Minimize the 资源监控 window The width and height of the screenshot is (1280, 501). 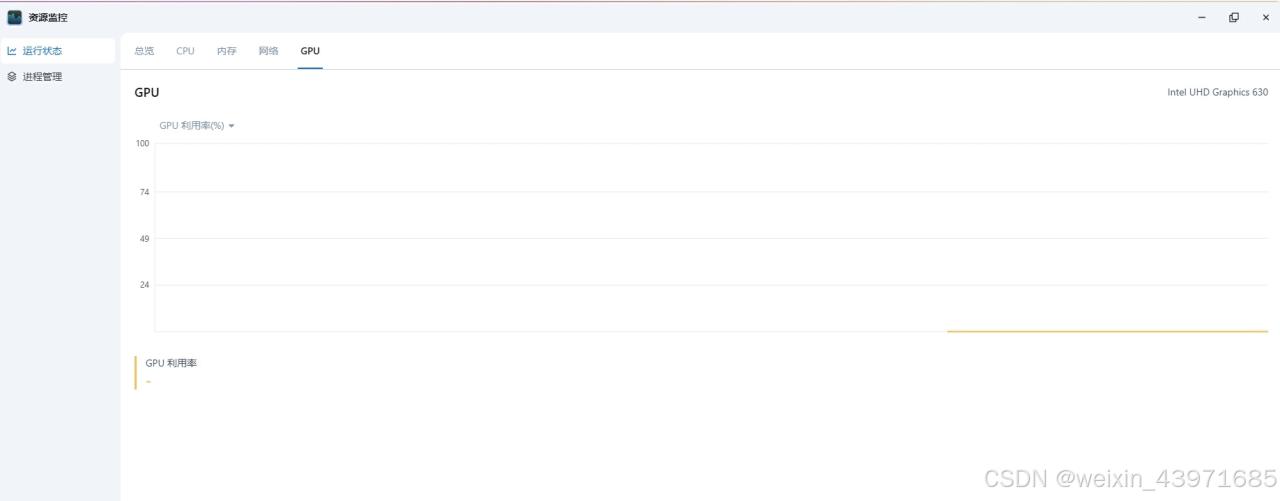coord(1202,17)
